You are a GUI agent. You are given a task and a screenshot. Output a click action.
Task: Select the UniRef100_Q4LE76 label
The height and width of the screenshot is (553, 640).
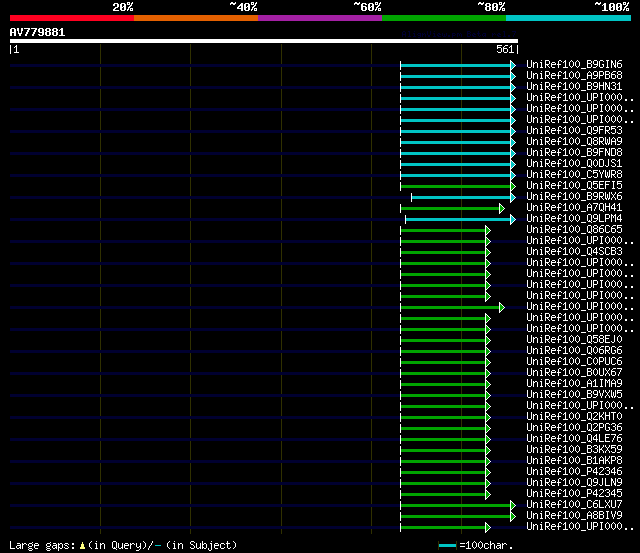point(574,438)
